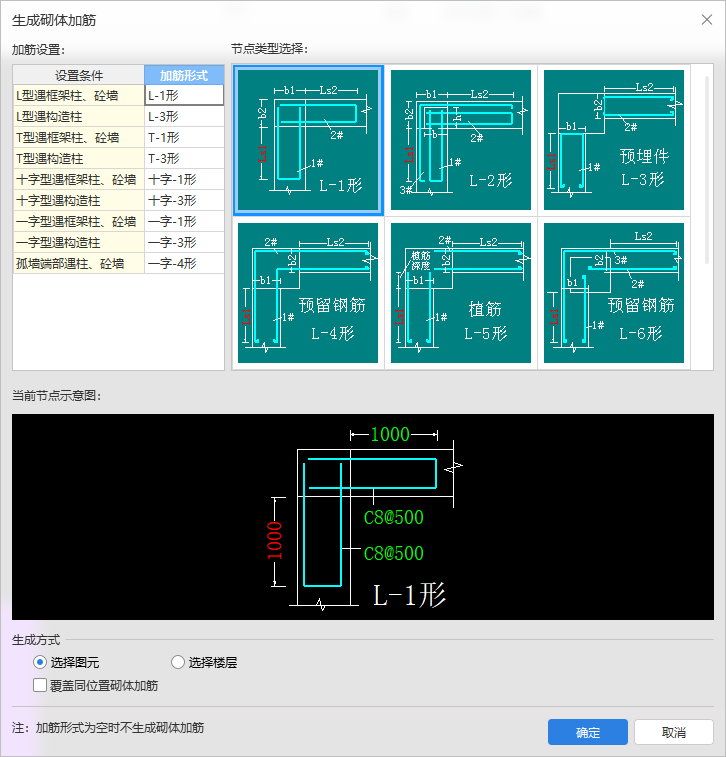Select row 十字型遇框架柱、砼墙

click(79, 180)
